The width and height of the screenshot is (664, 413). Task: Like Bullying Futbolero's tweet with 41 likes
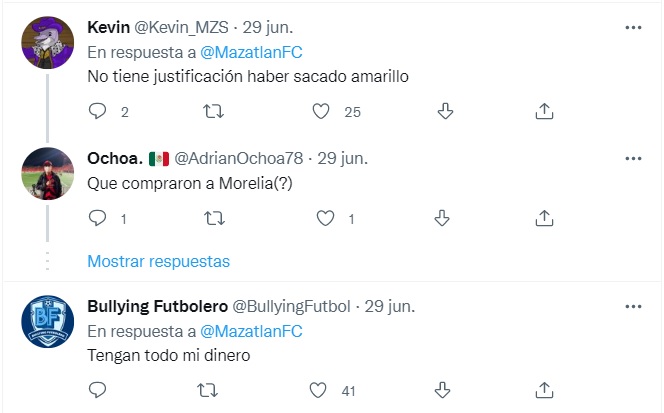click(x=322, y=390)
